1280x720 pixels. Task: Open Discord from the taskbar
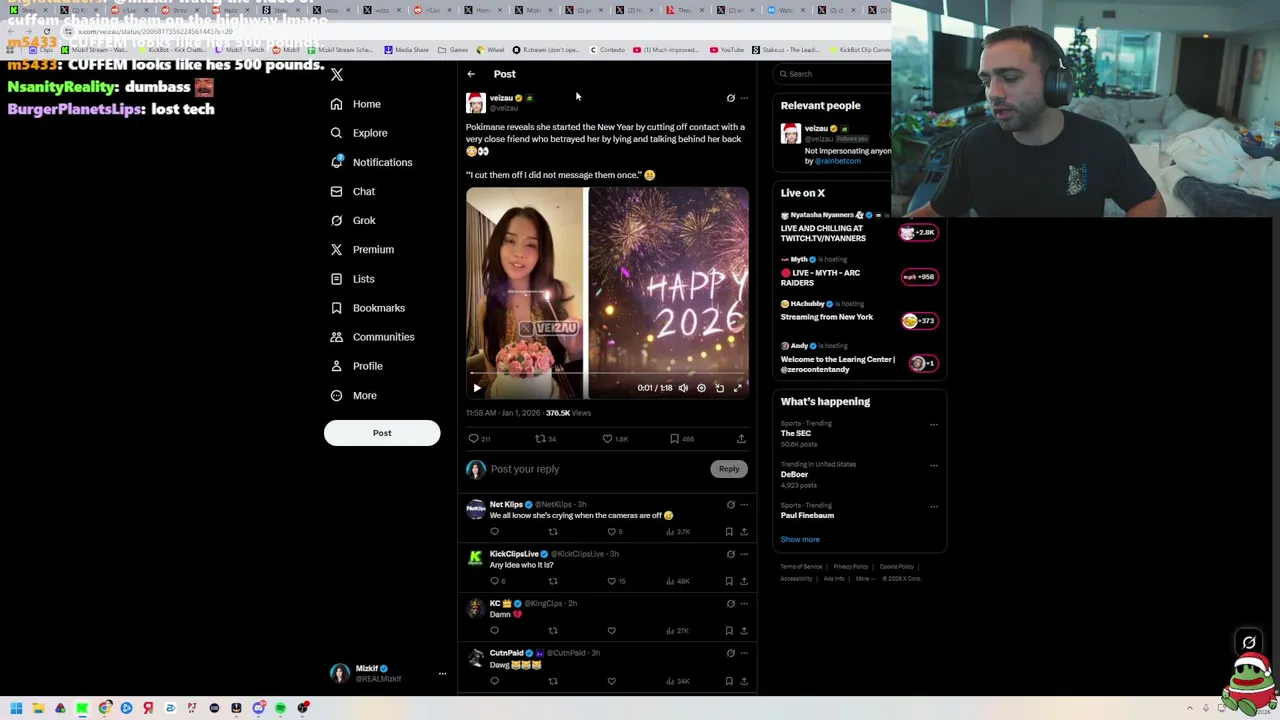click(258, 708)
